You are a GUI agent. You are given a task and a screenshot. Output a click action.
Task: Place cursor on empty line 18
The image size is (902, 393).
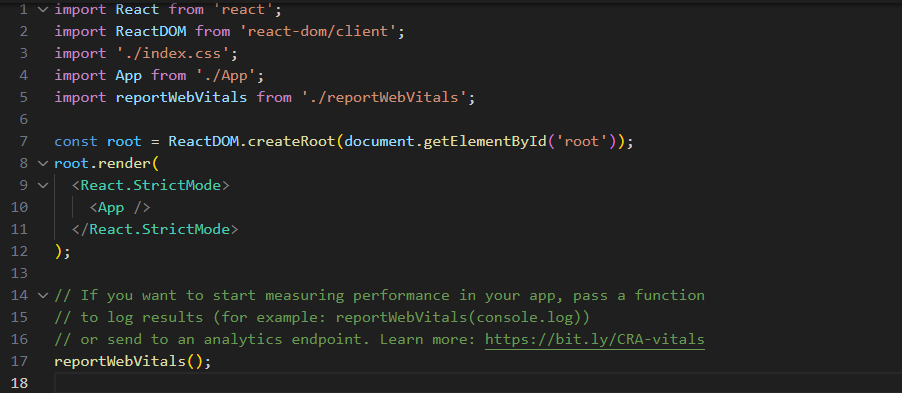(x=477, y=383)
